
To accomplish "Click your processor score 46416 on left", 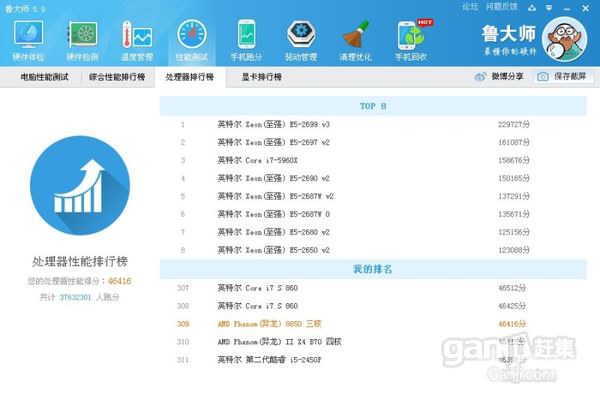I will click(119, 281).
